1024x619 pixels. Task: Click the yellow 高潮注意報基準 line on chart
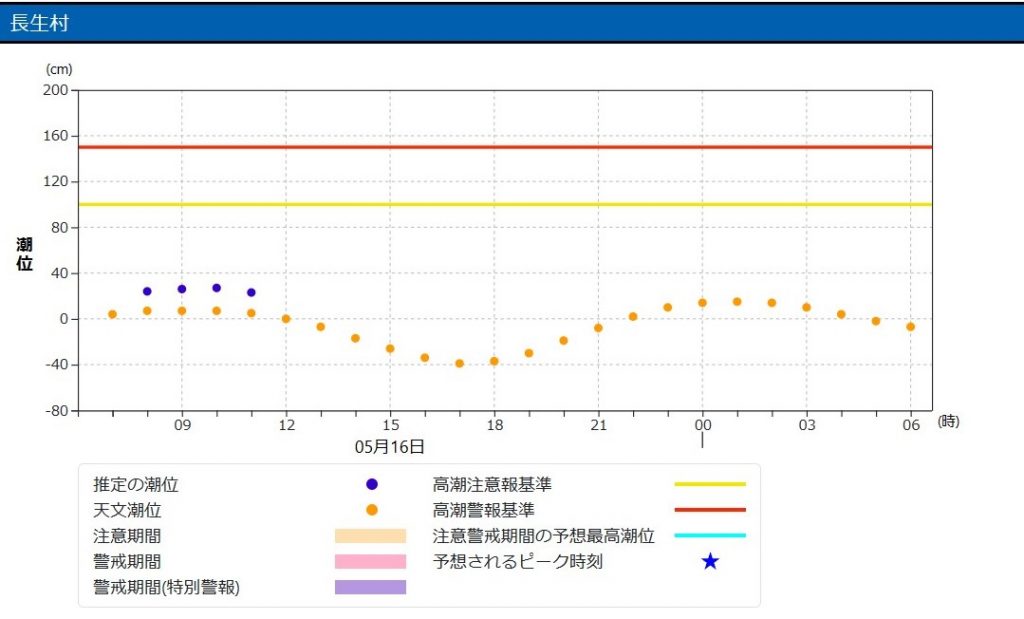click(x=505, y=204)
